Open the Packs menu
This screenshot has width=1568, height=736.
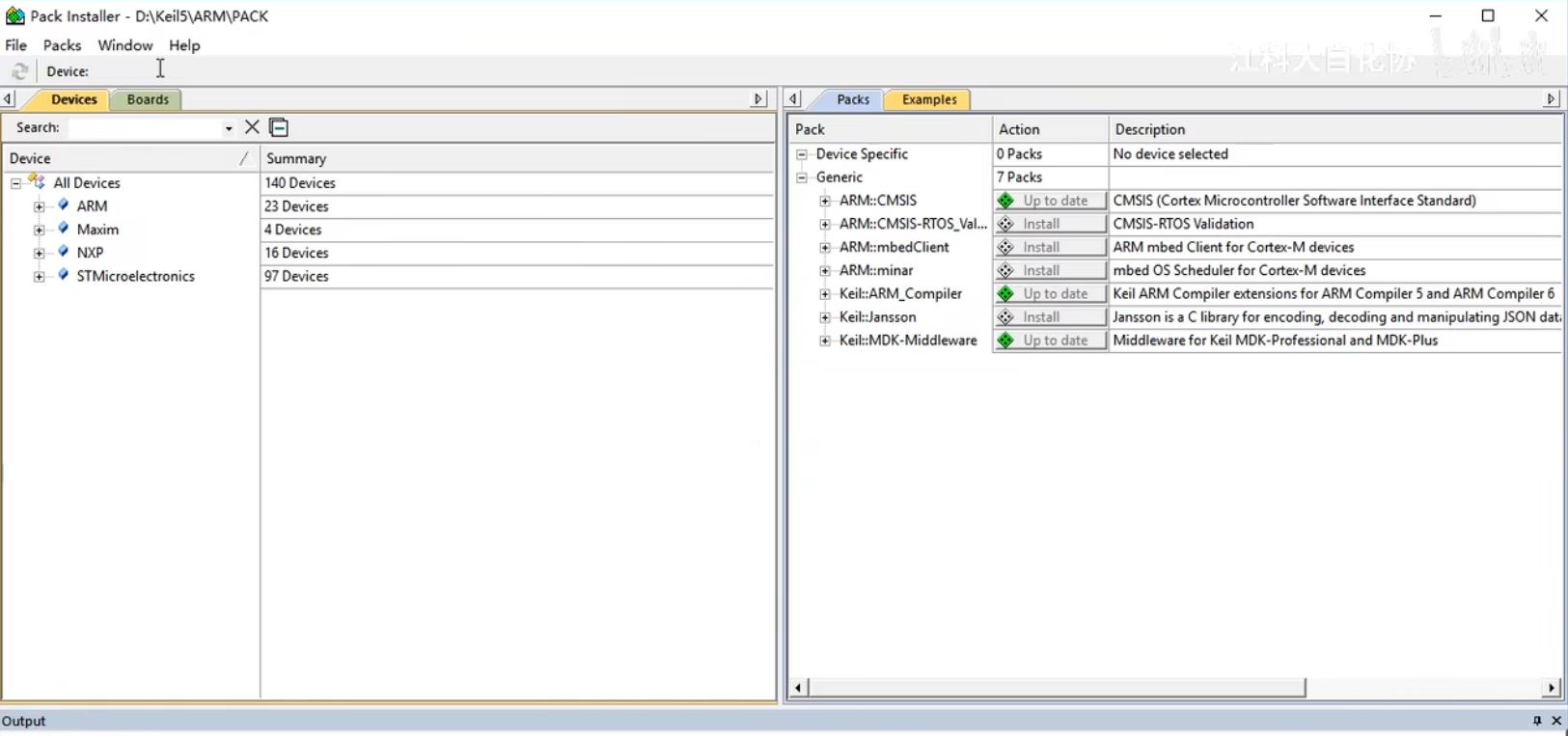(62, 45)
